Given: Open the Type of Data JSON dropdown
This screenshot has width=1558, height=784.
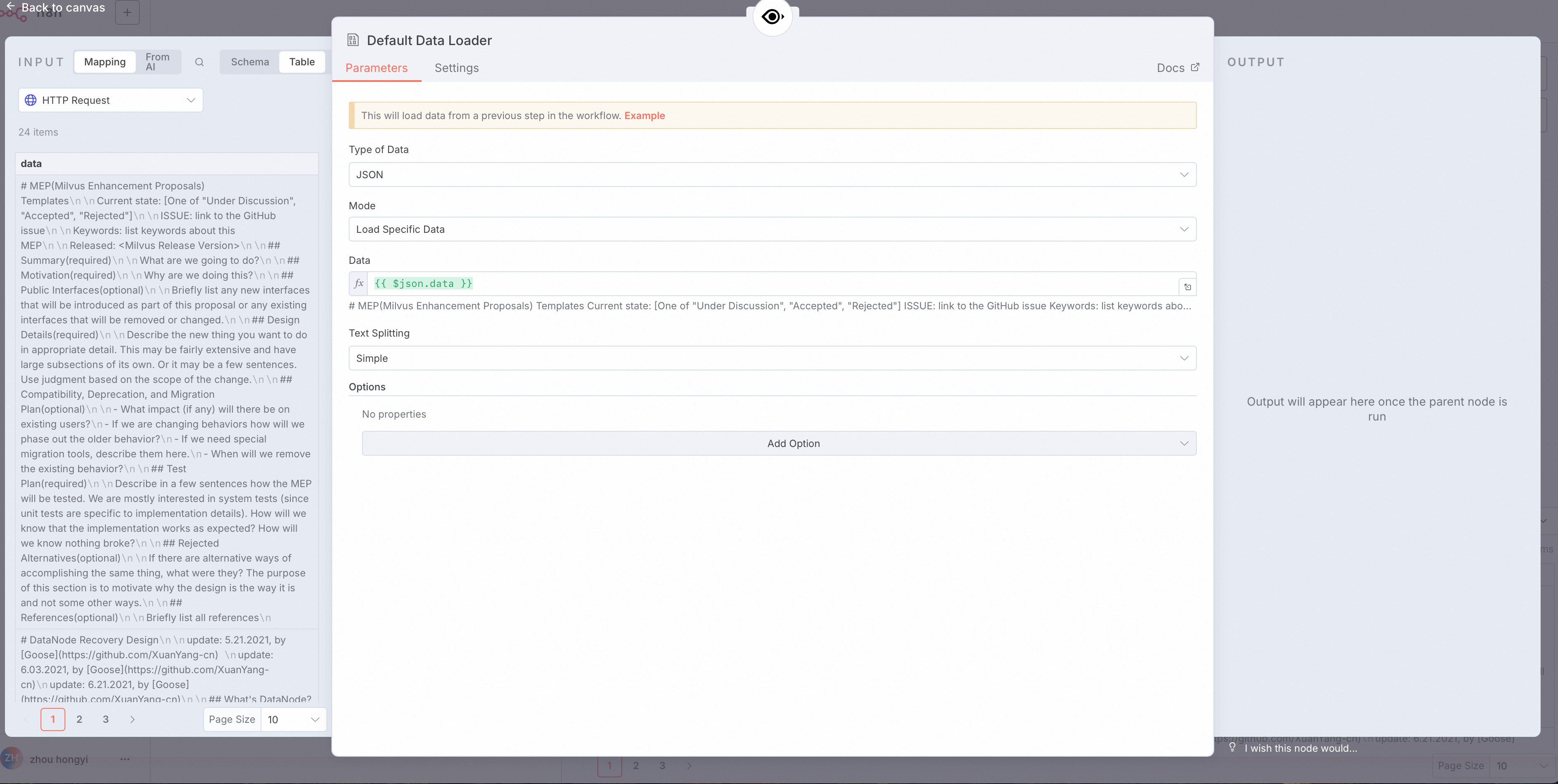Looking at the screenshot, I should click(772, 174).
